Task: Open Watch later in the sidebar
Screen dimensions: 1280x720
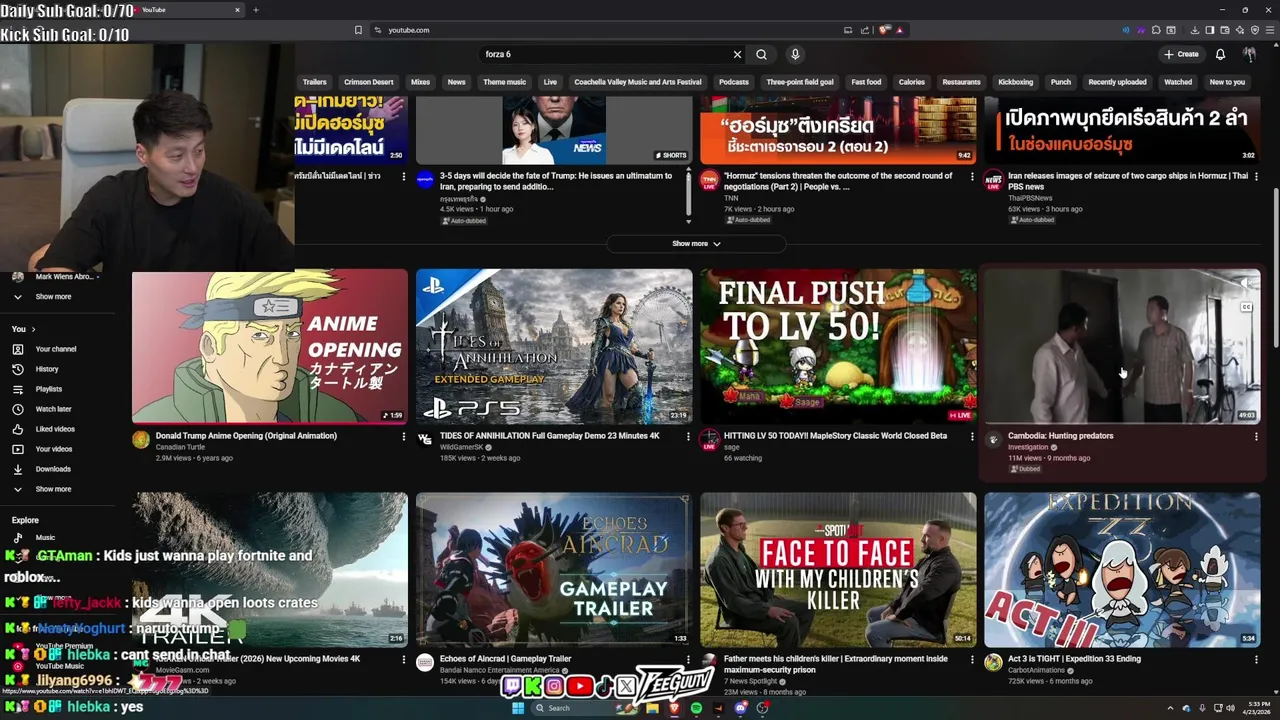Action: click(53, 409)
